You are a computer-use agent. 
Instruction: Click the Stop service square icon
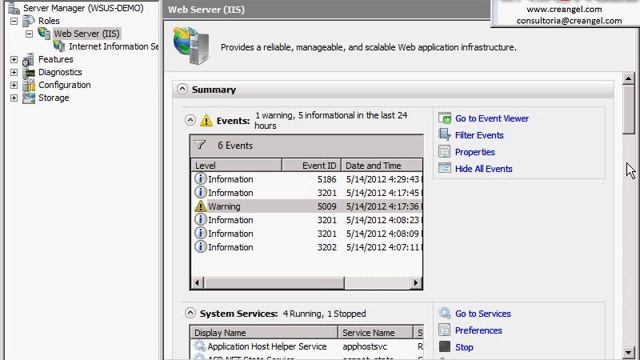[x=444, y=347]
